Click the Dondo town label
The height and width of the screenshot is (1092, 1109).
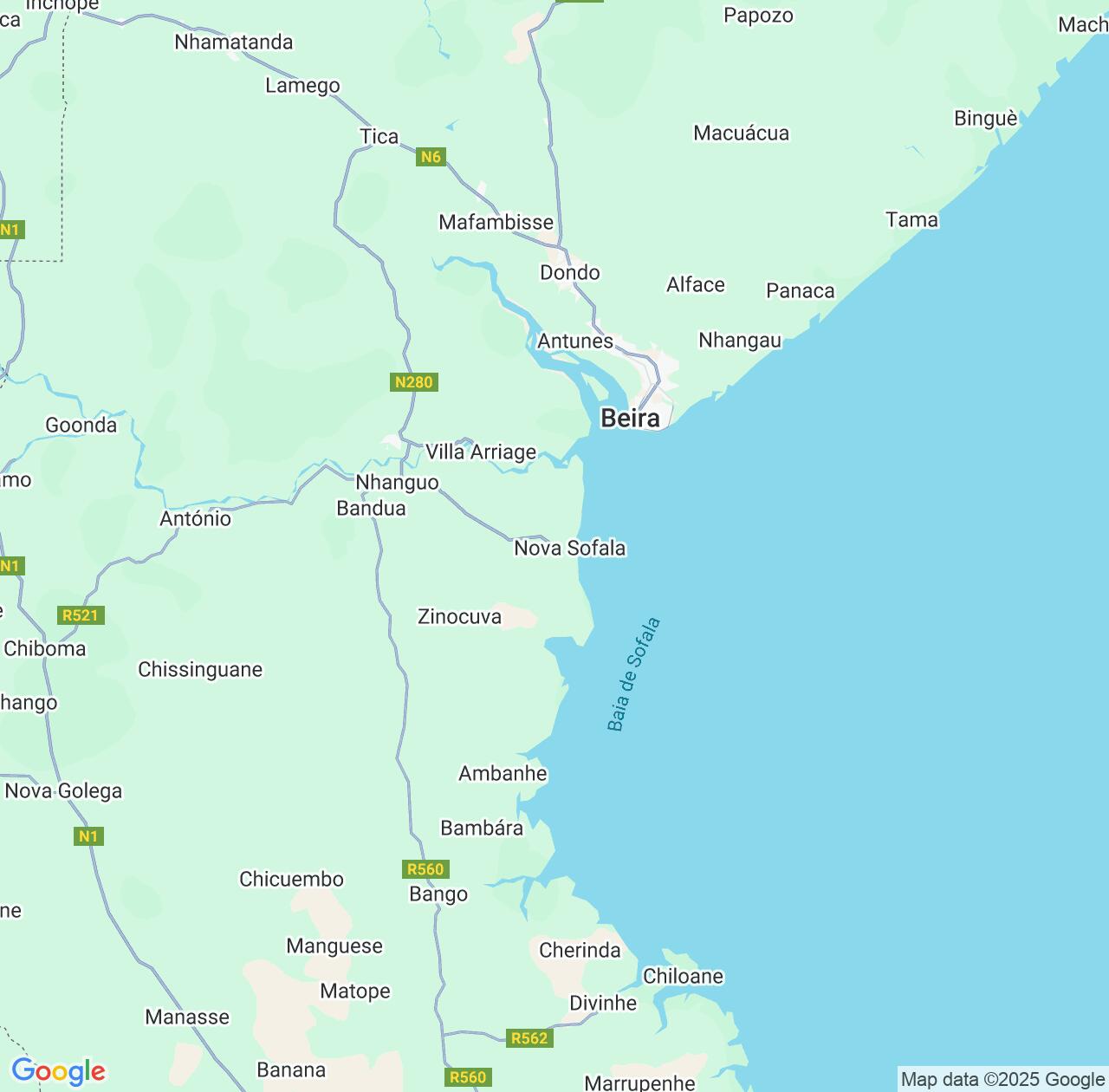click(570, 272)
